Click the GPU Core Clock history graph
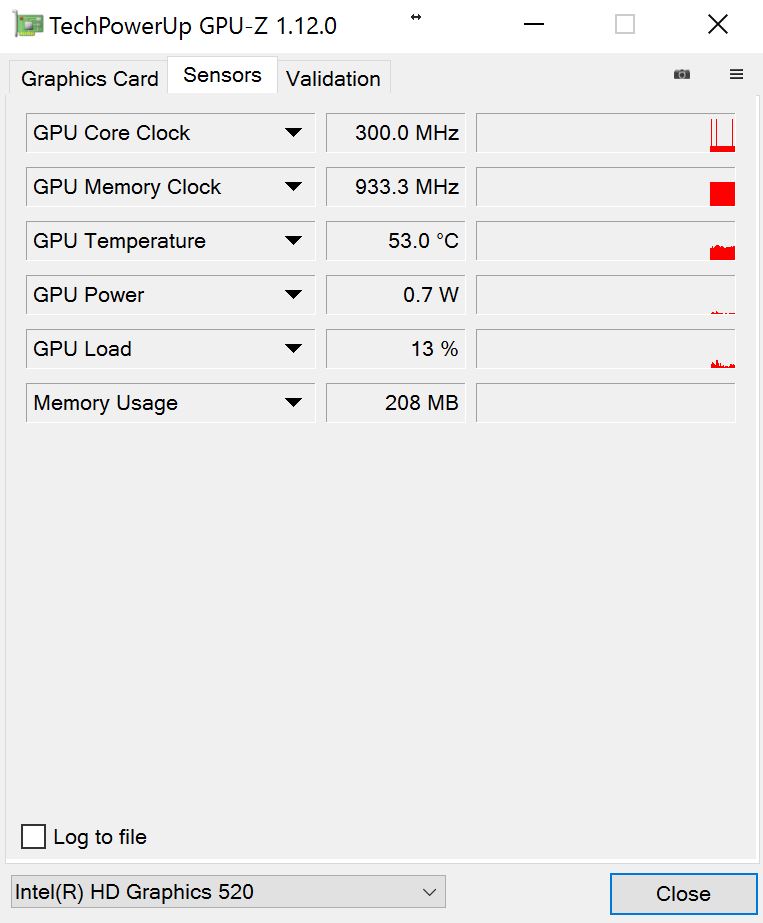 point(606,133)
